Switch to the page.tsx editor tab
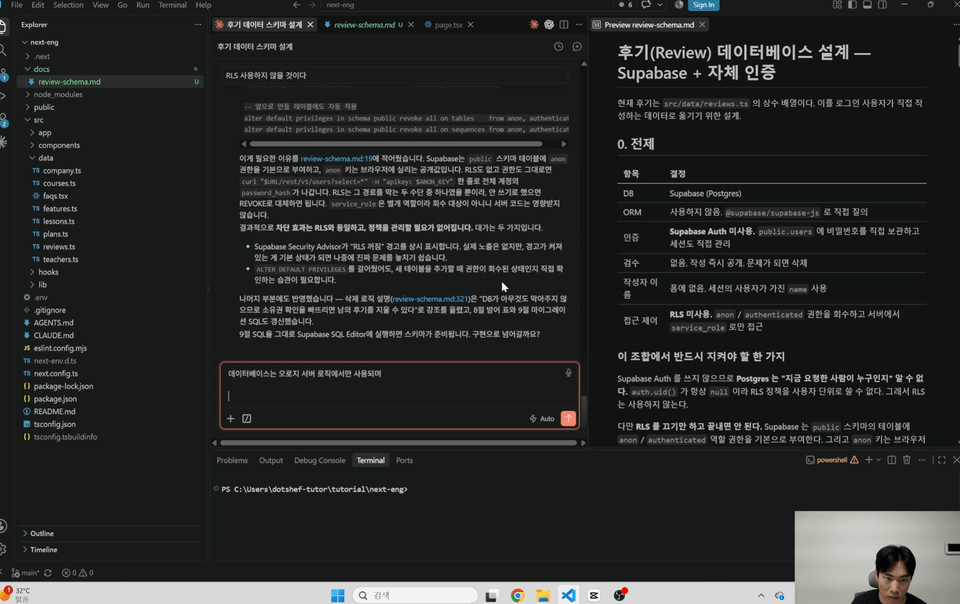The image size is (960, 604). coord(448,25)
